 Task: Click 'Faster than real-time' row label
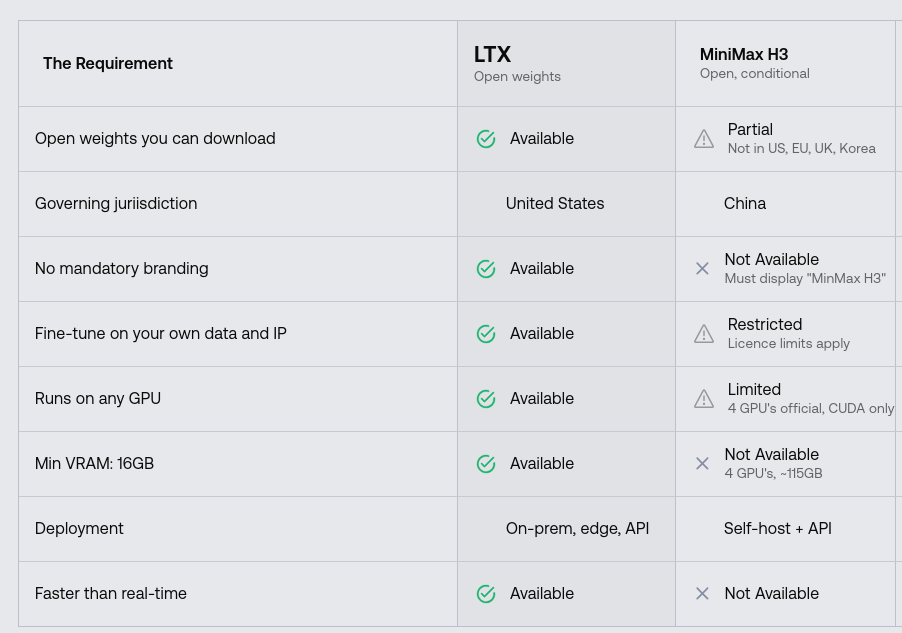tap(110, 594)
